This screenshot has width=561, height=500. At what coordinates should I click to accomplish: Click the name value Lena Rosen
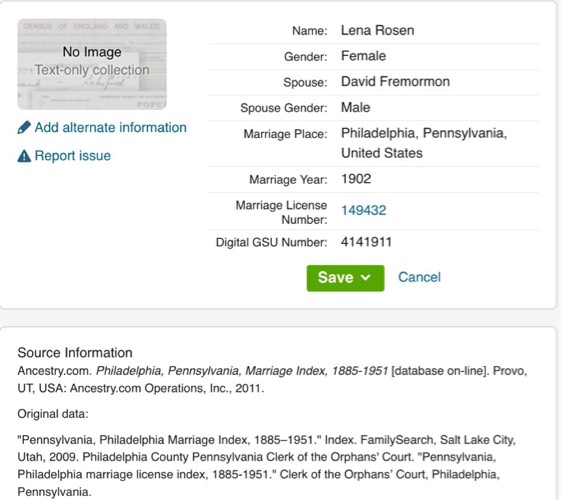pos(377,30)
